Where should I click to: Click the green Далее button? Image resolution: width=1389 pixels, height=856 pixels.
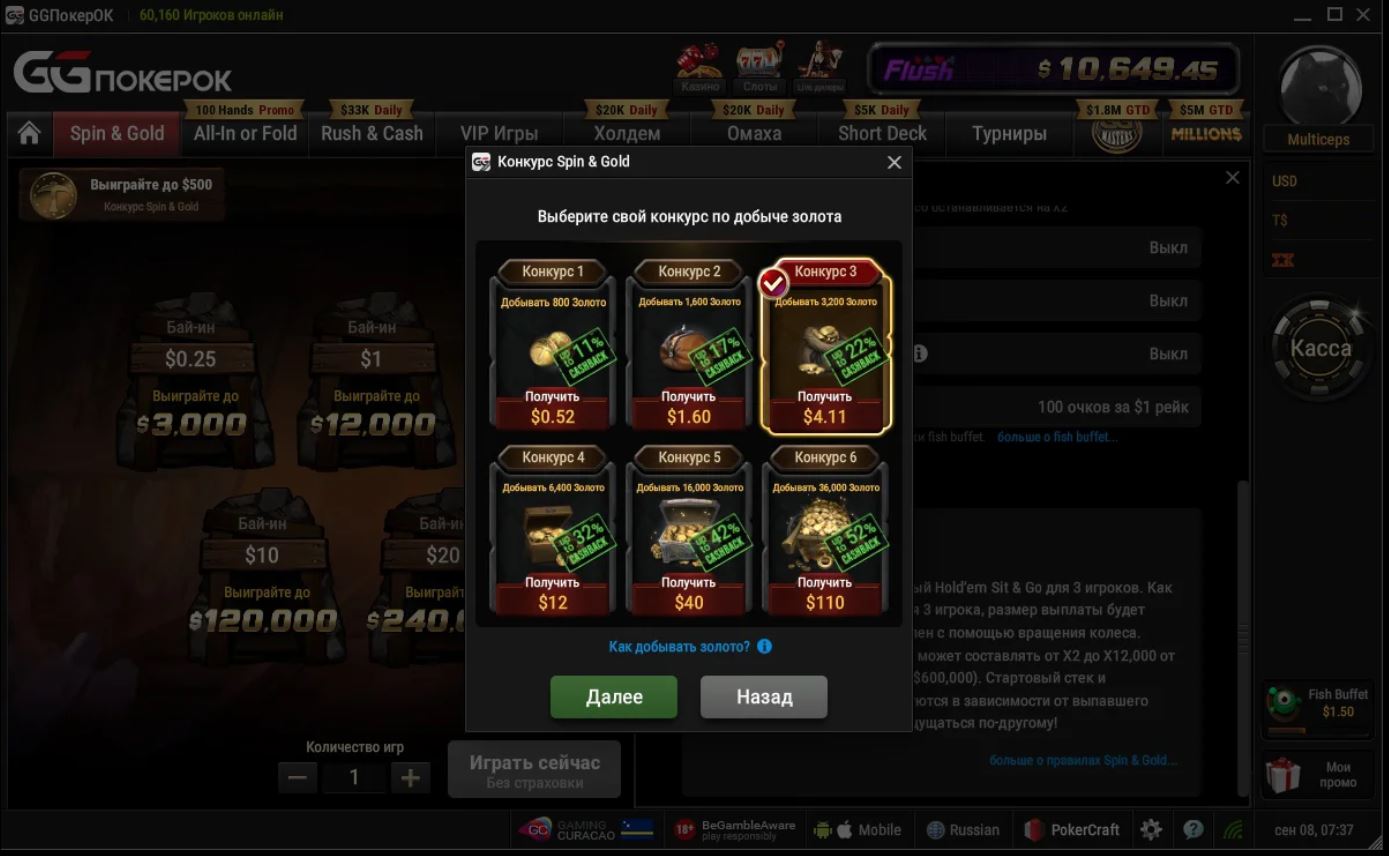tap(614, 697)
